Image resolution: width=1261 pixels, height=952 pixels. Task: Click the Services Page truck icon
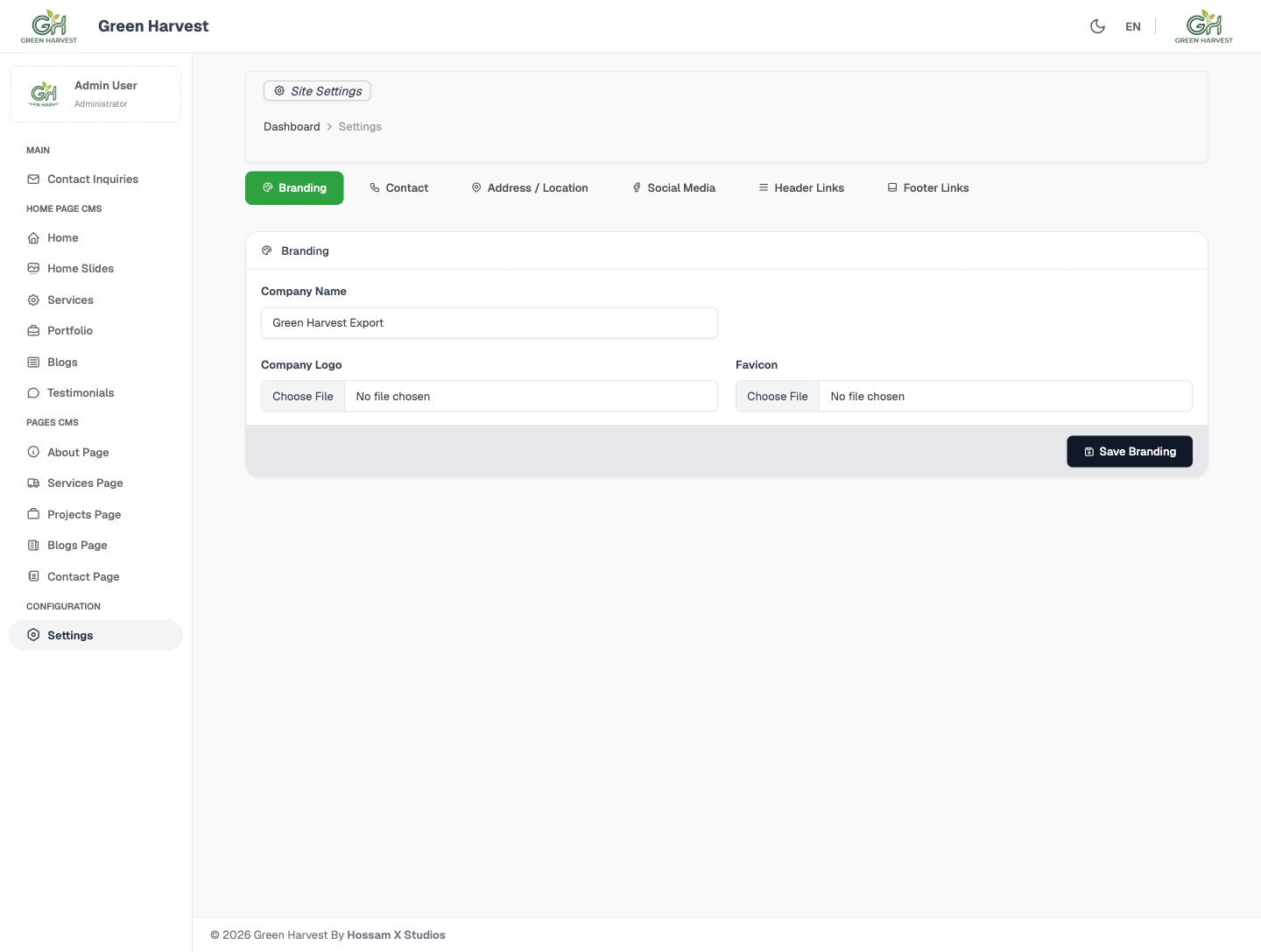(x=33, y=483)
